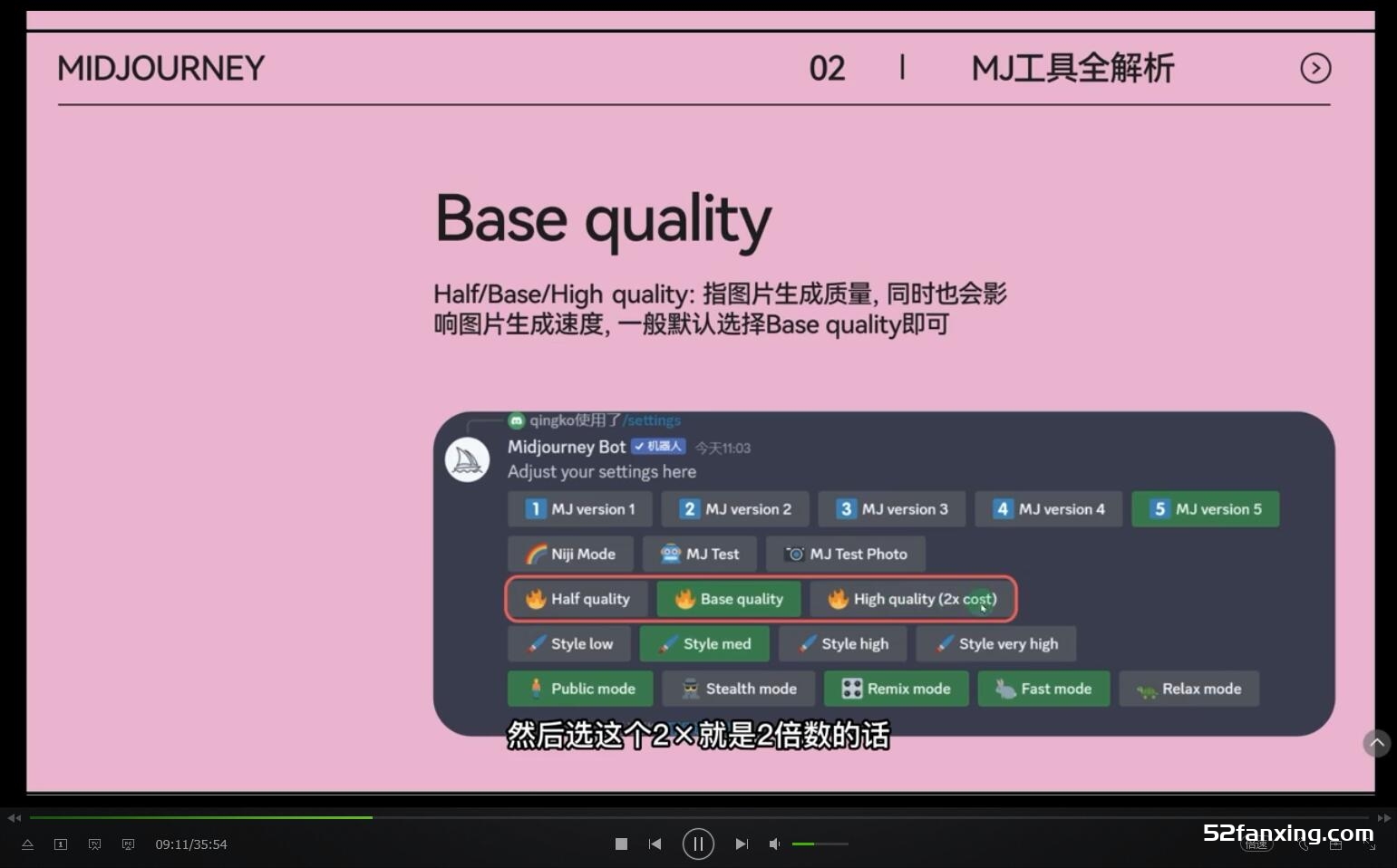This screenshot has height=868, width=1397.
Task: Toggle the green Style med button
Action: [x=704, y=643]
